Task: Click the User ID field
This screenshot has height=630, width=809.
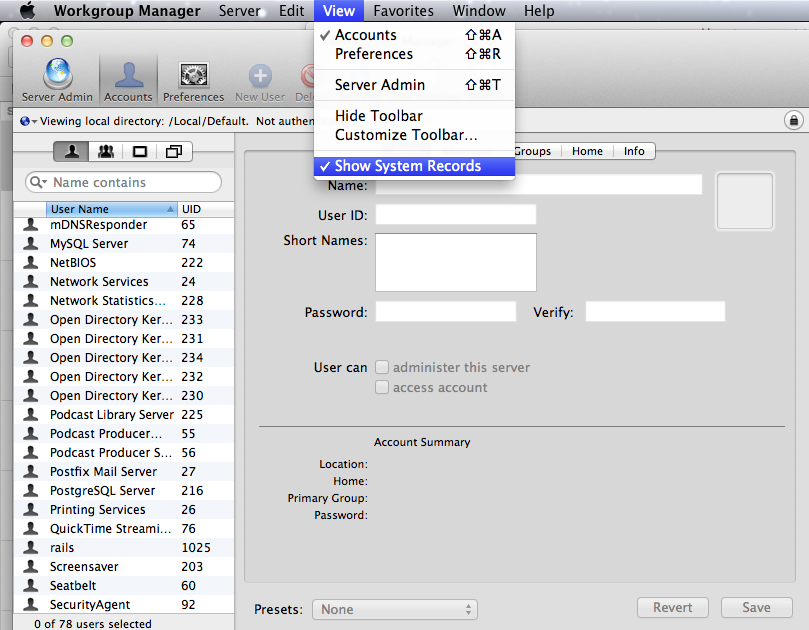Action: pyautogui.click(x=456, y=214)
